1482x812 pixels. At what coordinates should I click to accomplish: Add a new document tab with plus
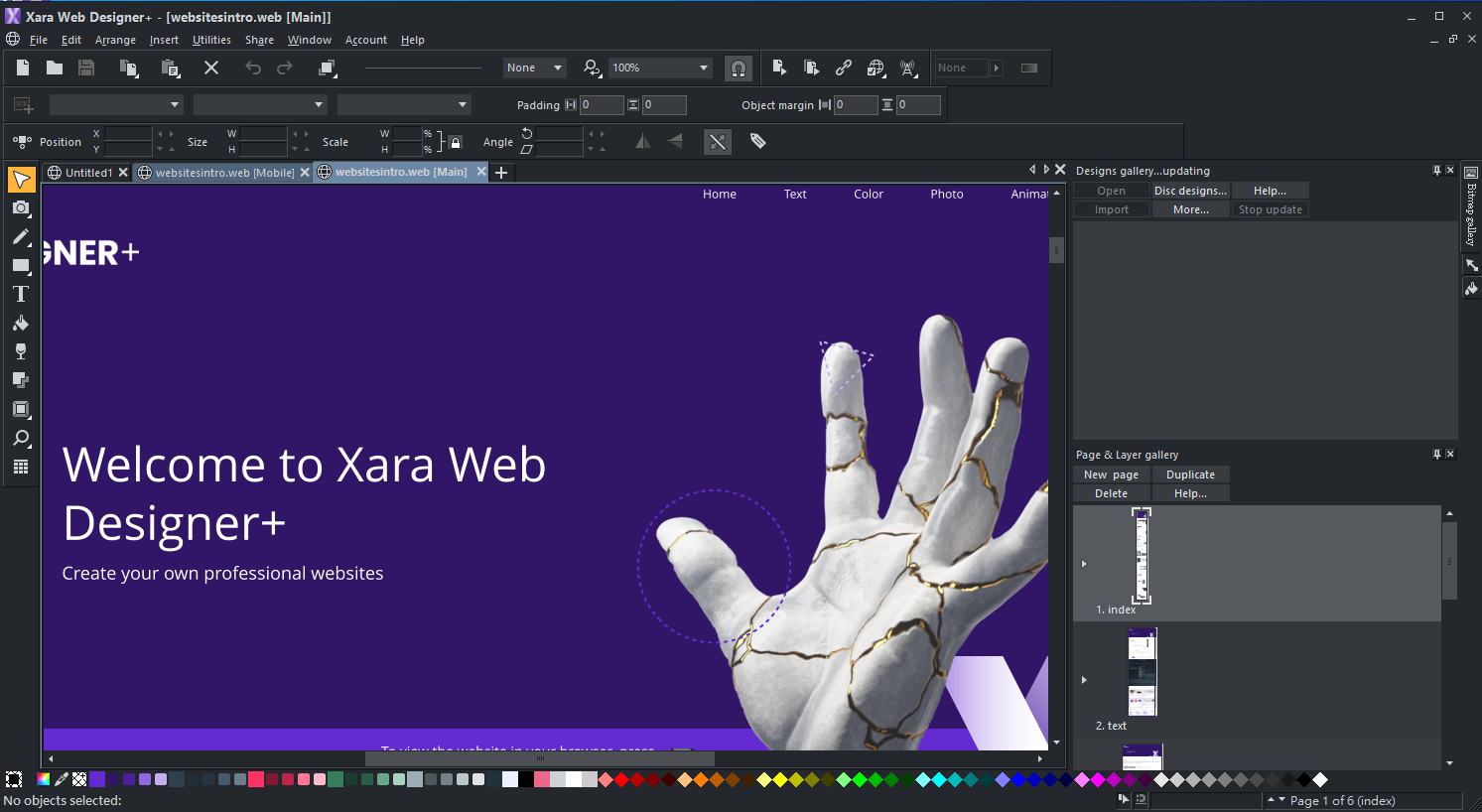501,173
